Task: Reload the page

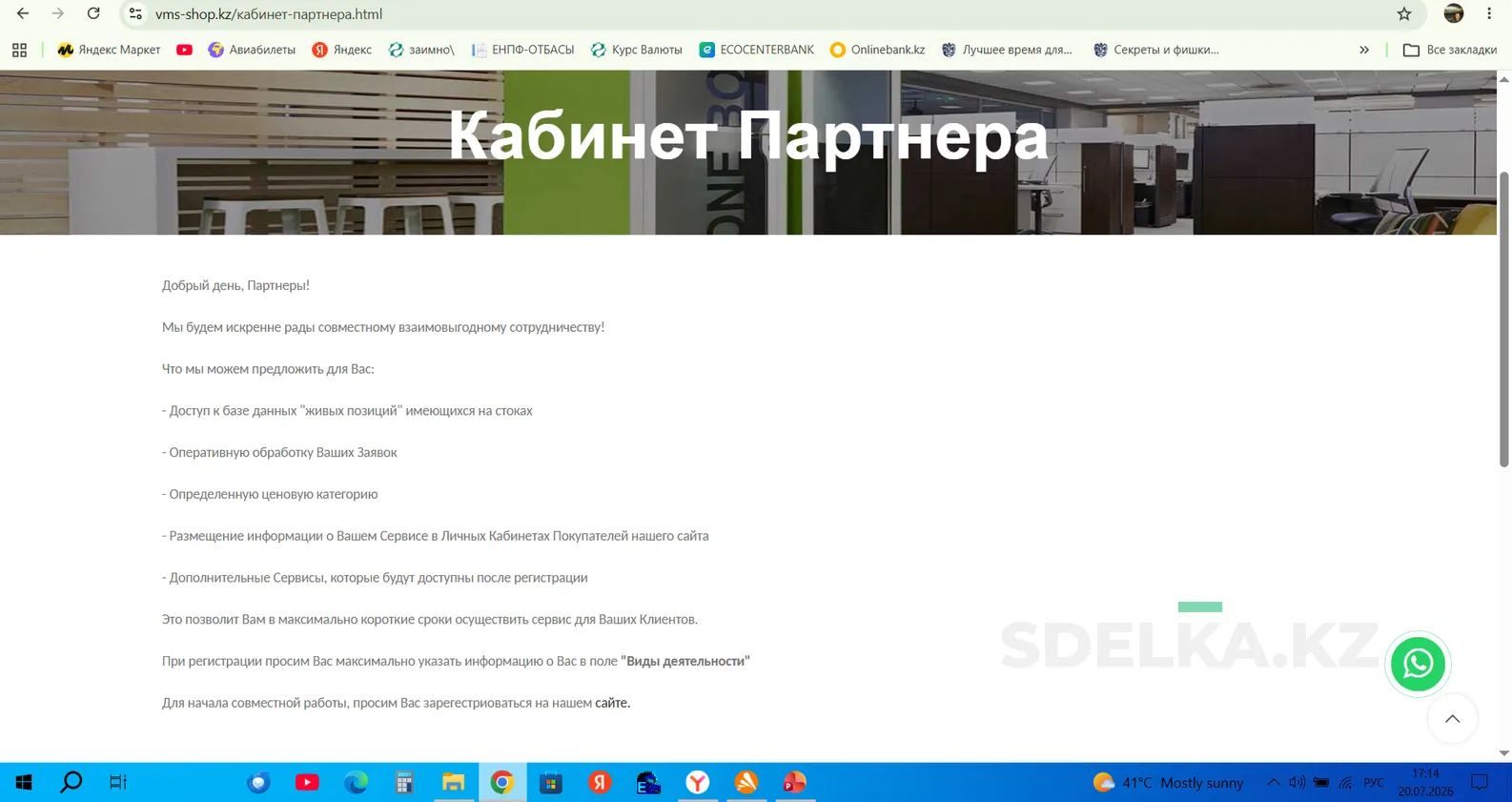Action: pyautogui.click(x=93, y=14)
